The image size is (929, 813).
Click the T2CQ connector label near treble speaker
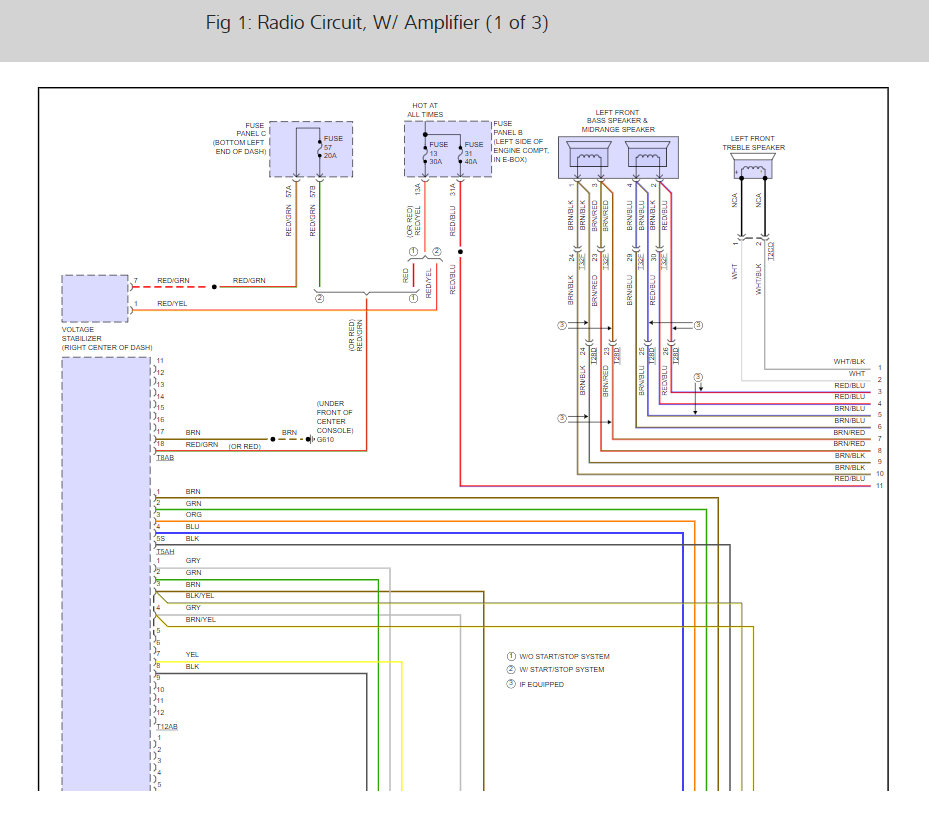click(x=771, y=251)
